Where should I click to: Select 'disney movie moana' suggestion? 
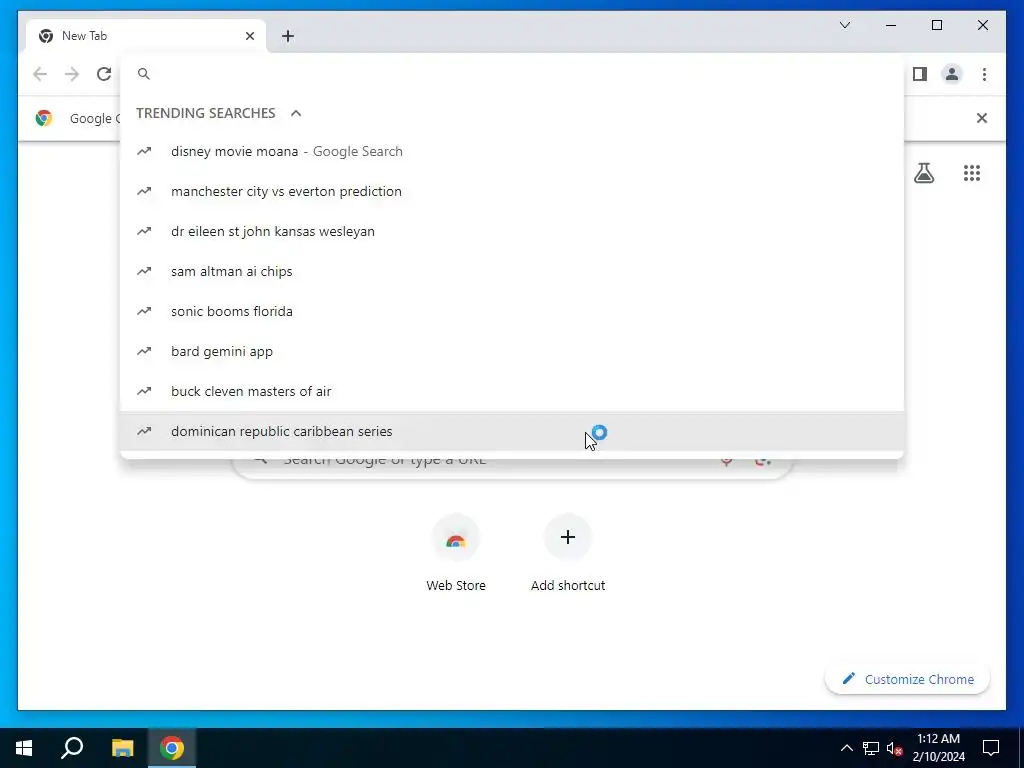tap(512, 152)
